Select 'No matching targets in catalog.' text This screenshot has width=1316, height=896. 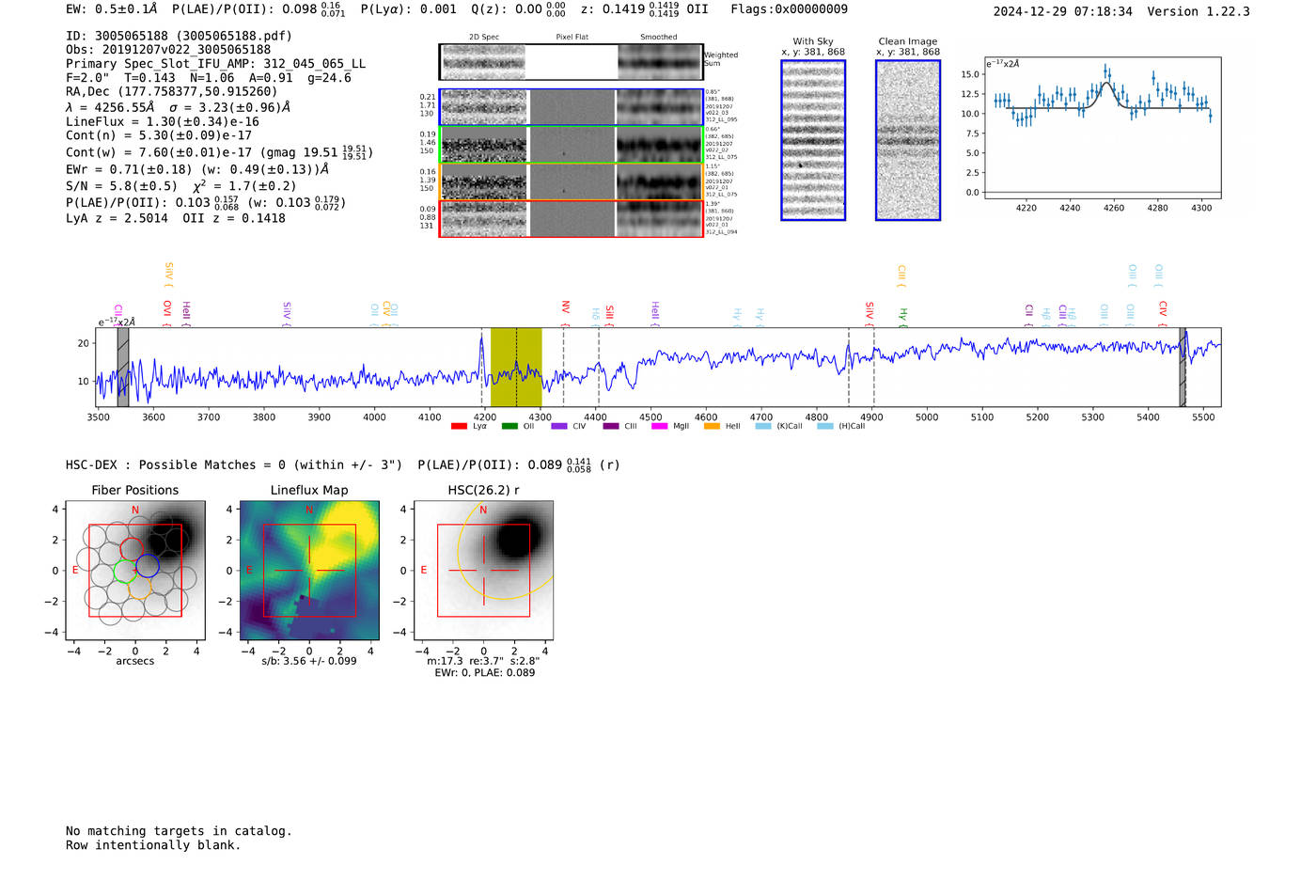[x=179, y=831]
